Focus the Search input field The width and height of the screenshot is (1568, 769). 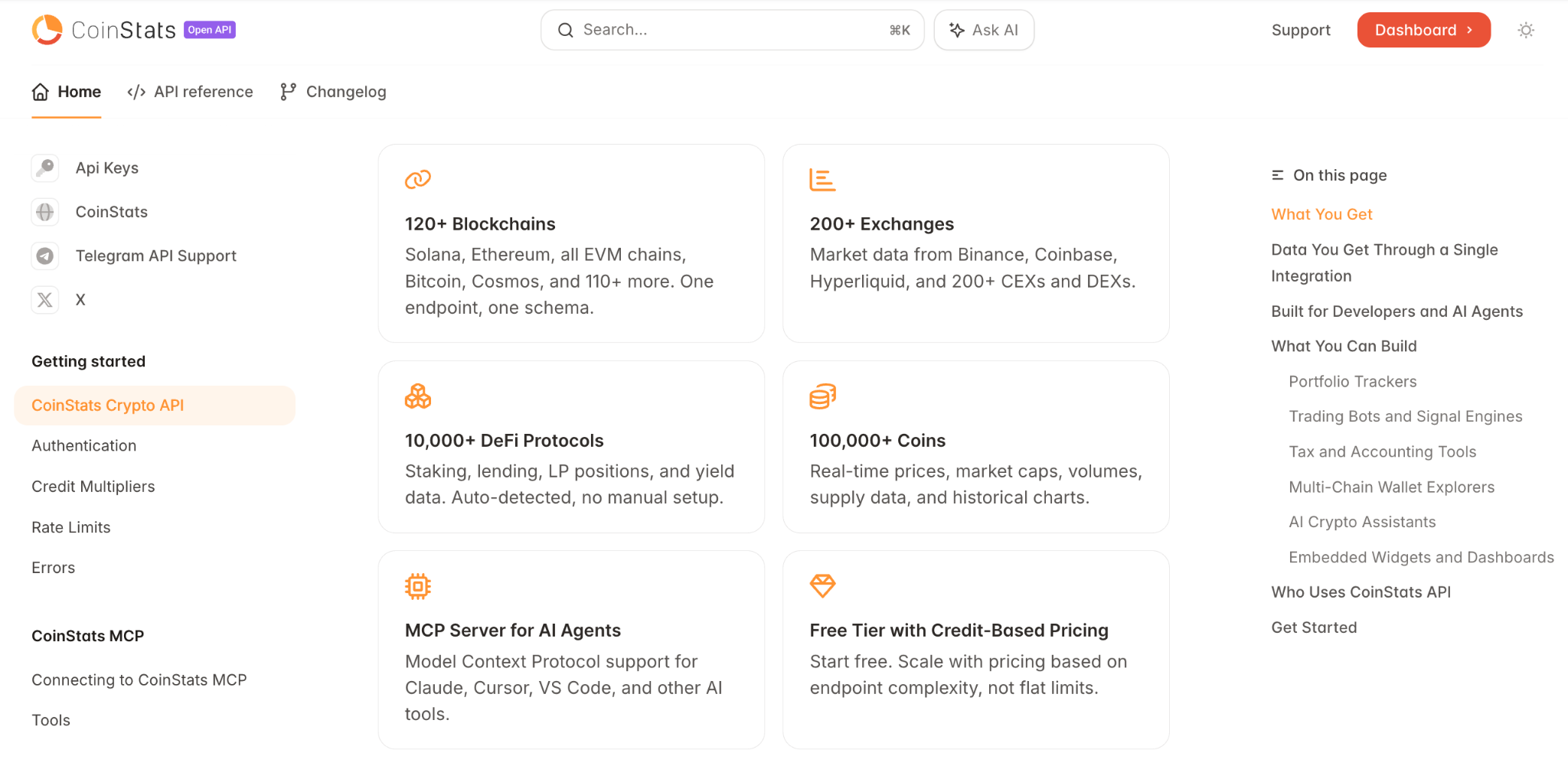pos(732,30)
